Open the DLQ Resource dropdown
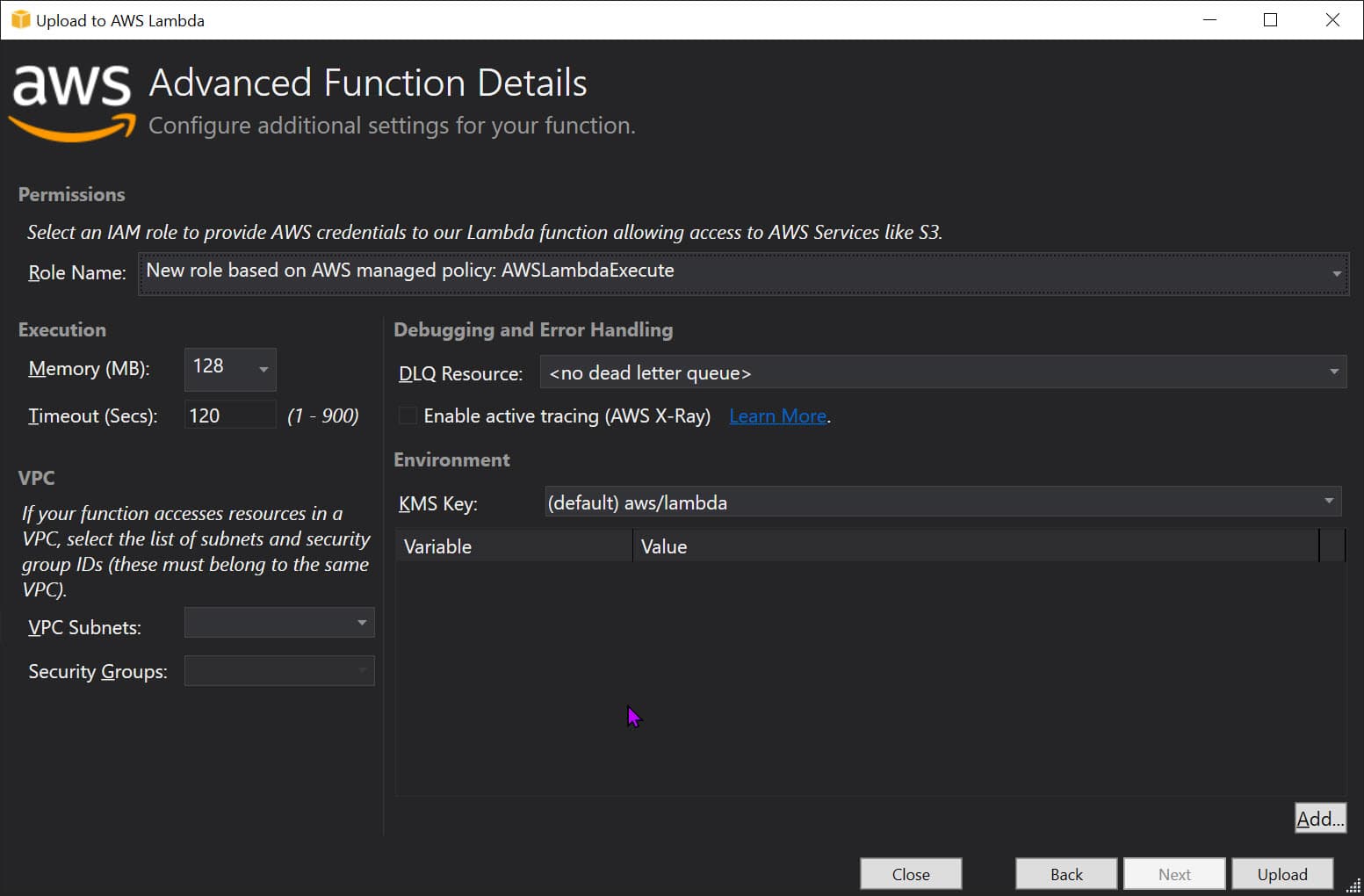 pos(942,372)
